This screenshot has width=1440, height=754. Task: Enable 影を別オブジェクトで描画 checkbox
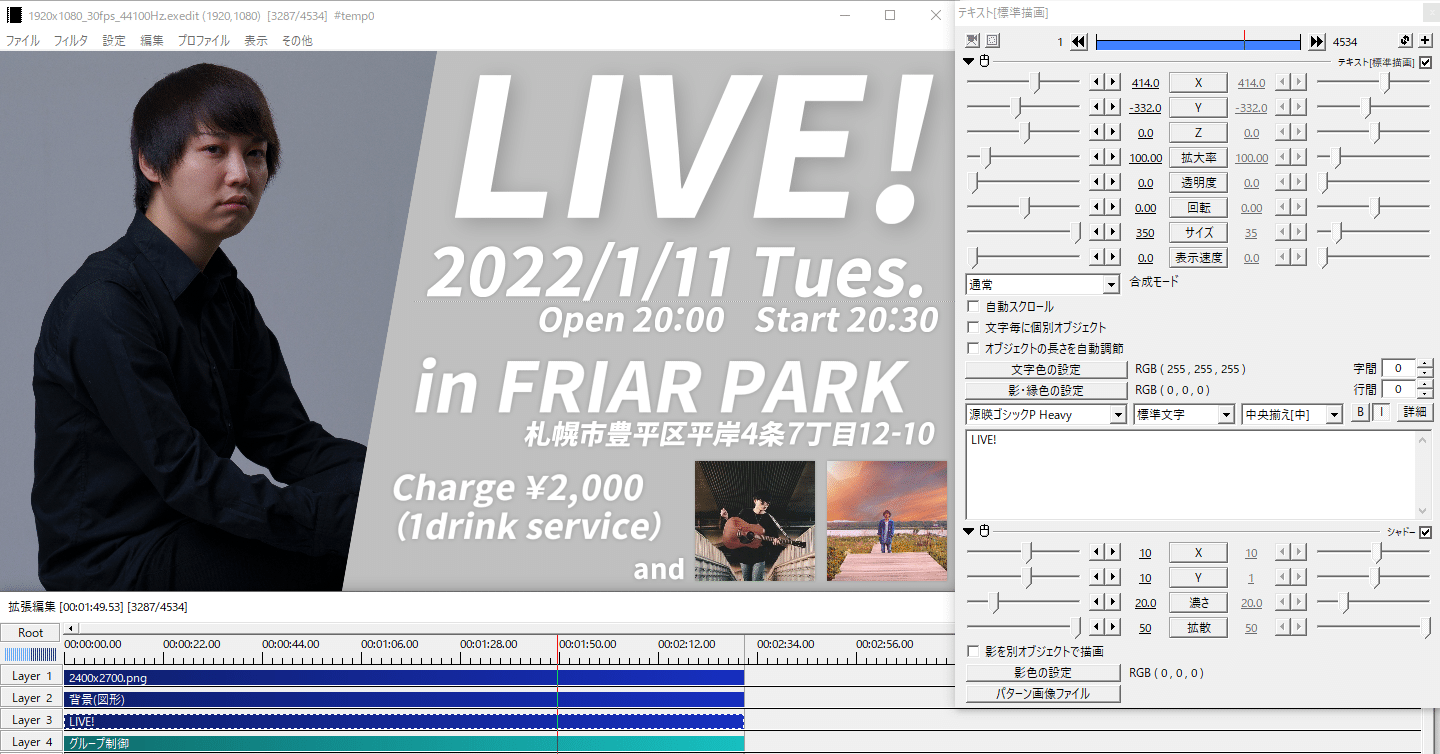click(x=974, y=651)
